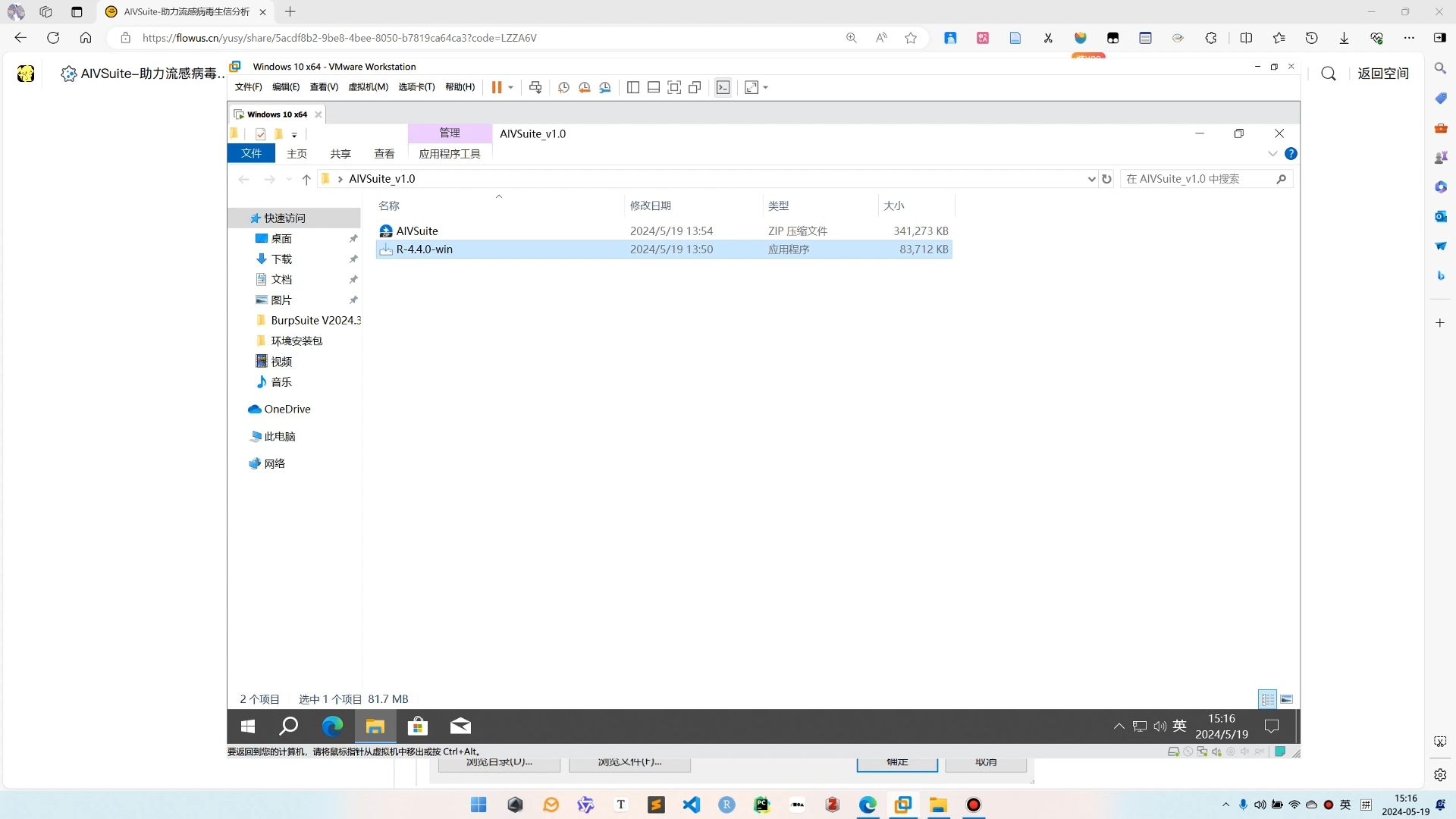Open the guest Windows Start button
The width and height of the screenshot is (1456, 819).
pos(247,726)
